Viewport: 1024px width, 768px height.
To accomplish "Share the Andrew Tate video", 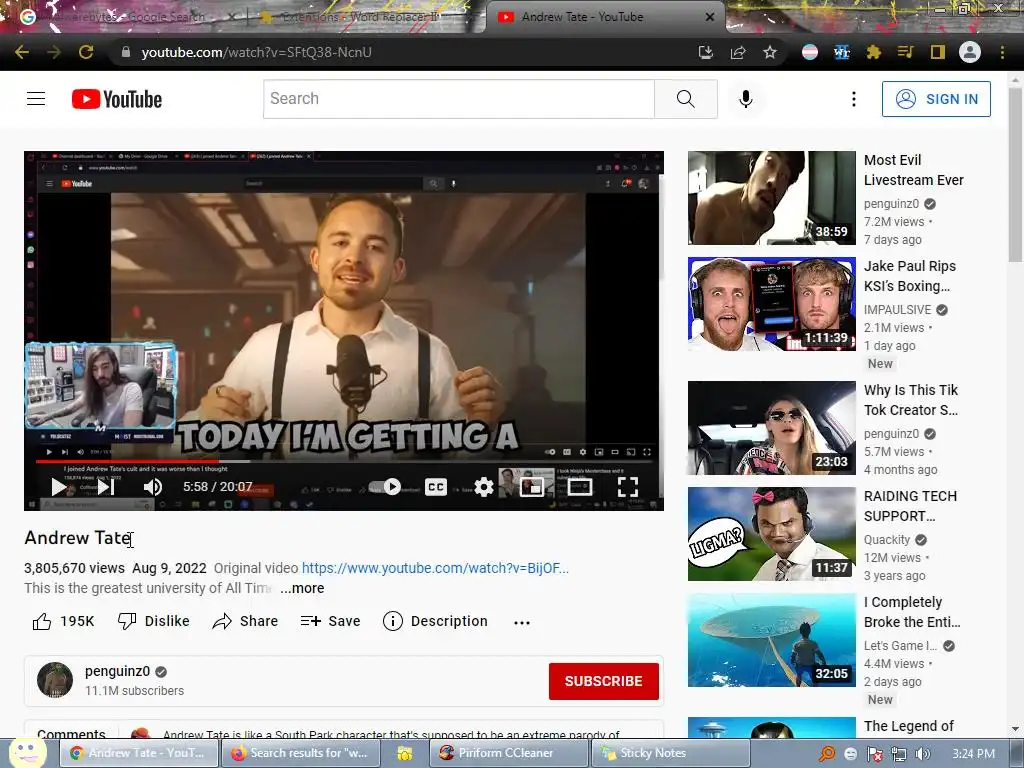I will pyautogui.click(x=245, y=621).
